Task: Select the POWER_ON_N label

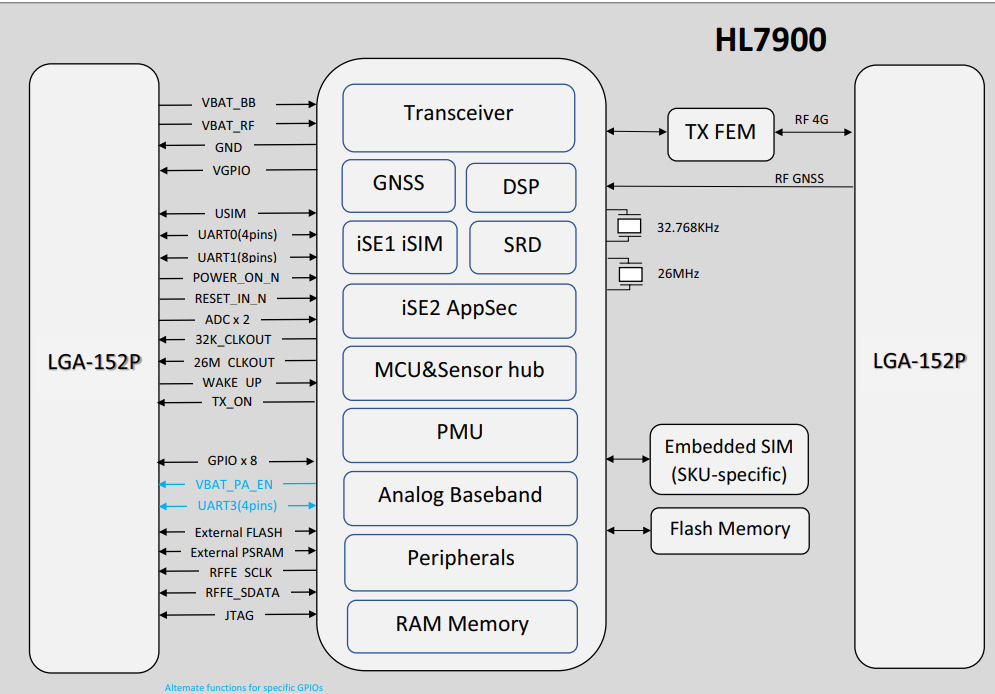Action: click(236, 278)
